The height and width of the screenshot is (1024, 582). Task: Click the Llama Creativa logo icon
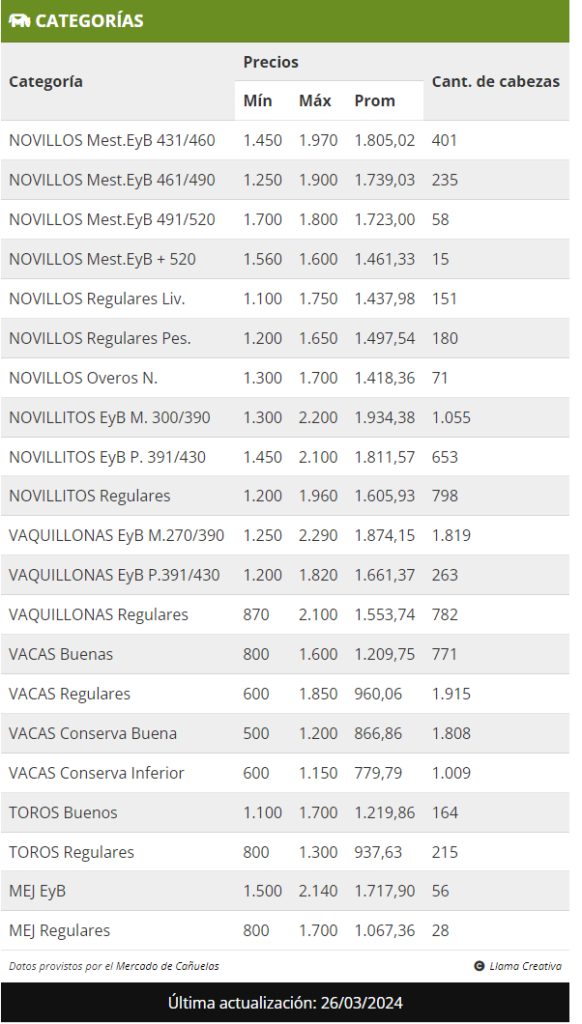pos(479,966)
